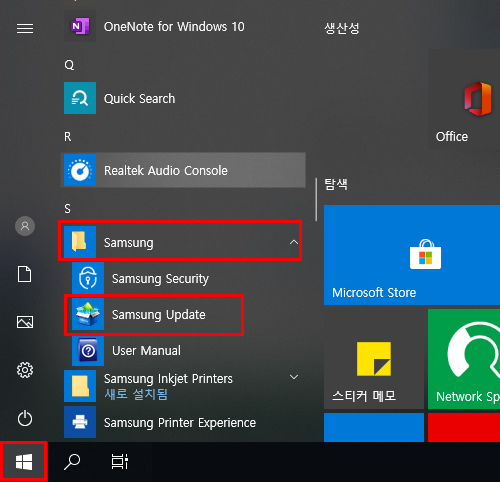Click the Realtek Audio Console text label

pyautogui.click(x=166, y=171)
